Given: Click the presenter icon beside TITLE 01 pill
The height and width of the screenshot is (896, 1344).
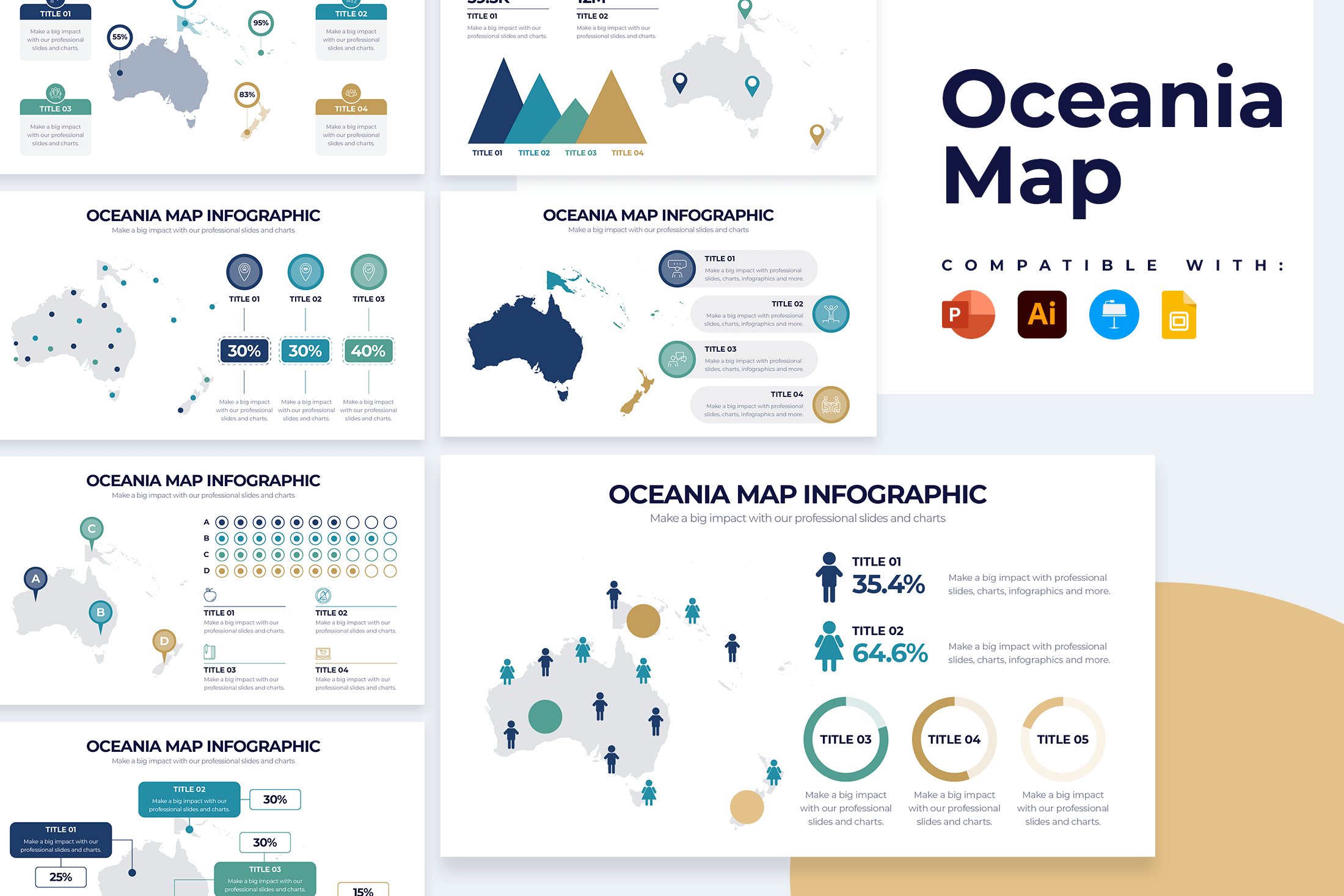Looking at the screenshot, I should (x=677, y=269).
